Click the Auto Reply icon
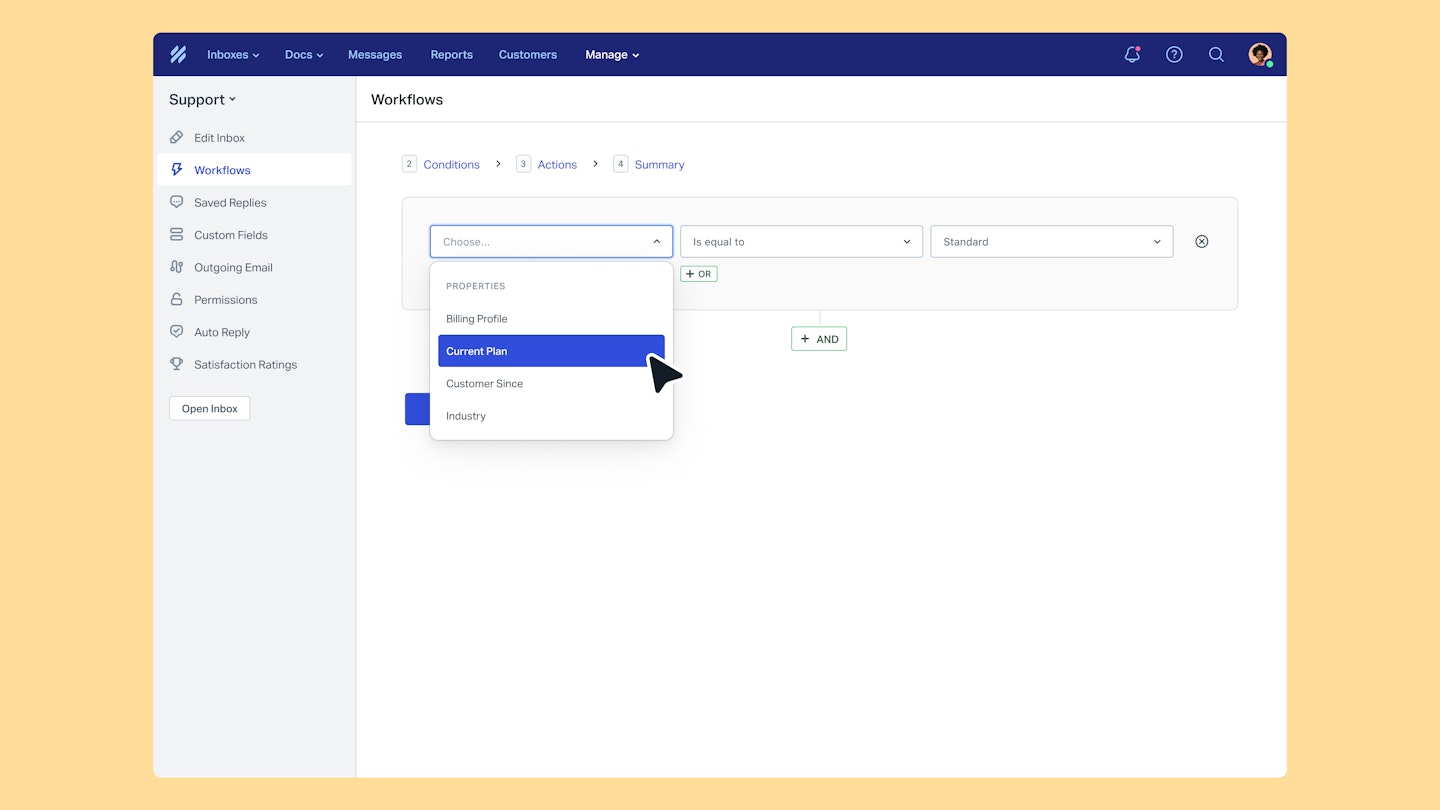This screenshot has width=1440, height=810. 176,331
